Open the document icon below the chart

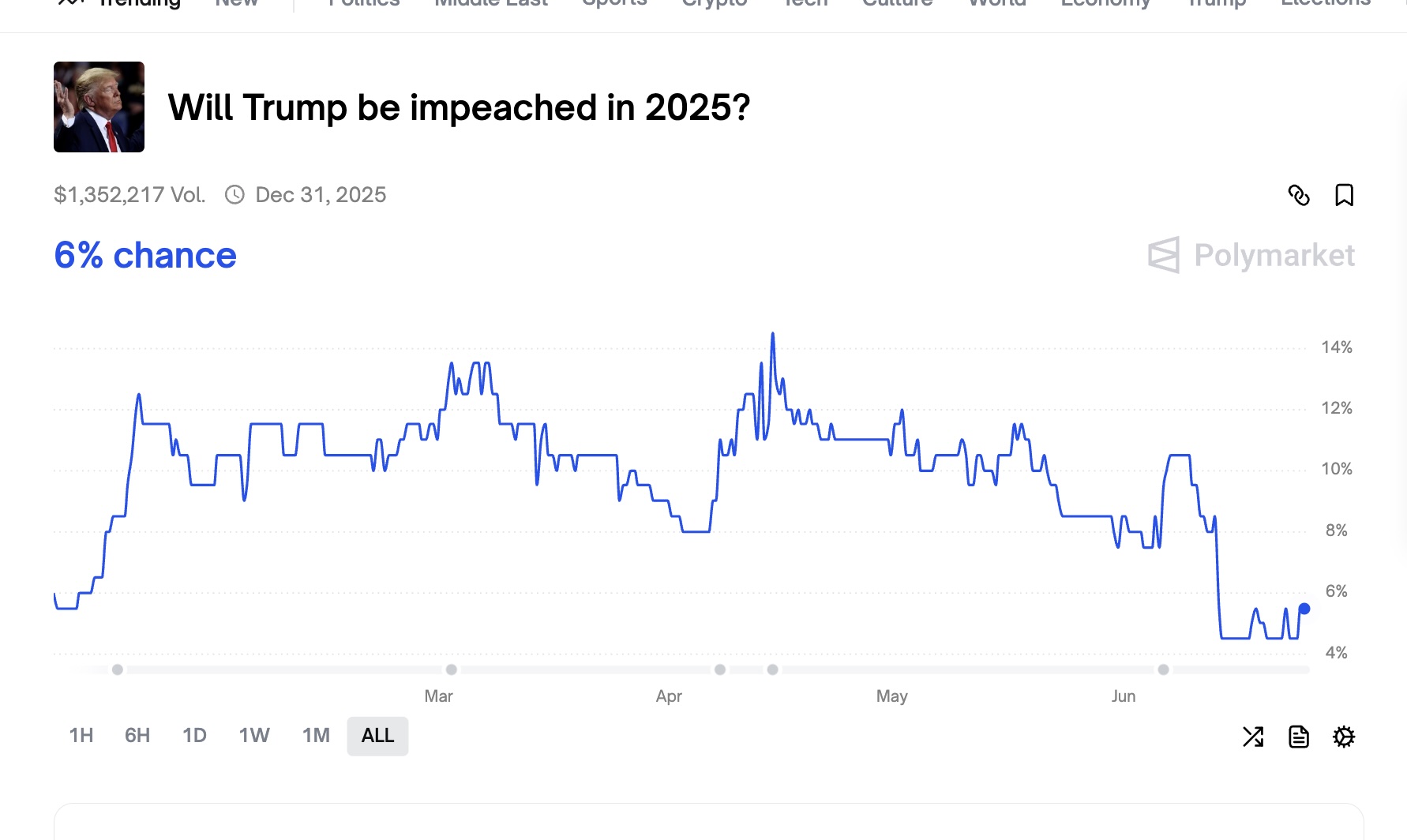1299,737
